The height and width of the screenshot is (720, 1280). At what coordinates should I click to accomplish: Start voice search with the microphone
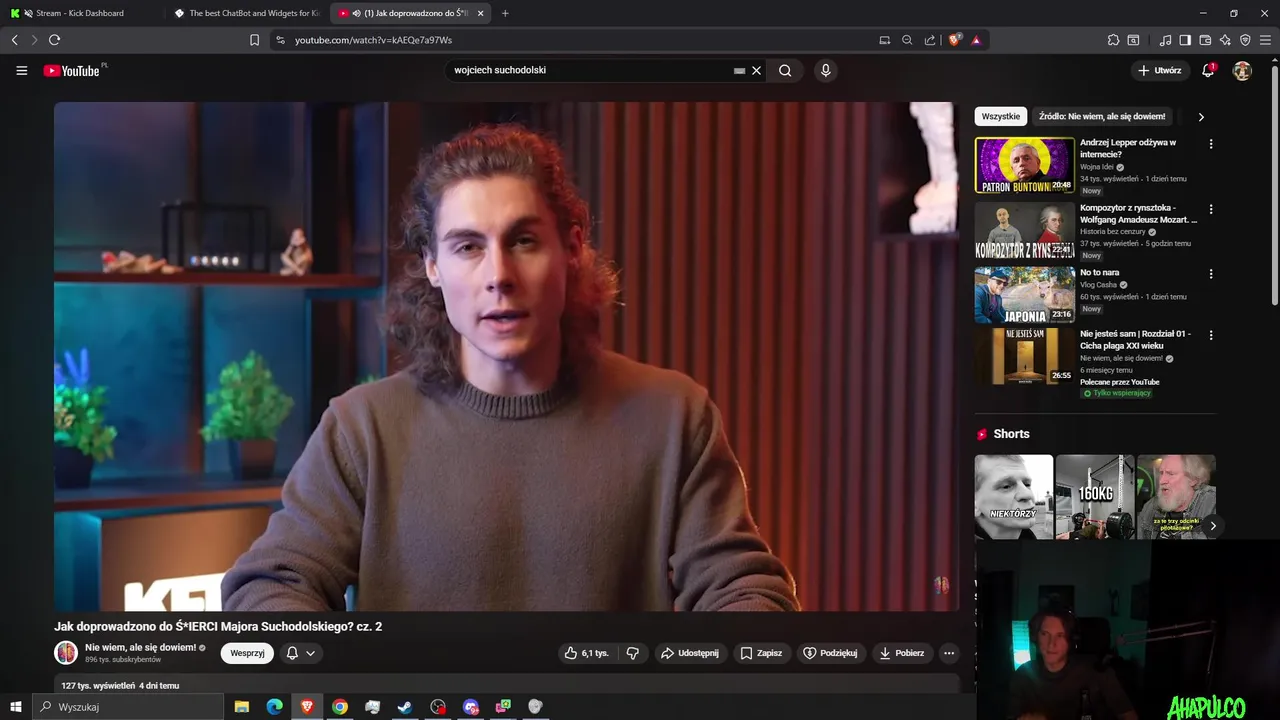[825, 71]
